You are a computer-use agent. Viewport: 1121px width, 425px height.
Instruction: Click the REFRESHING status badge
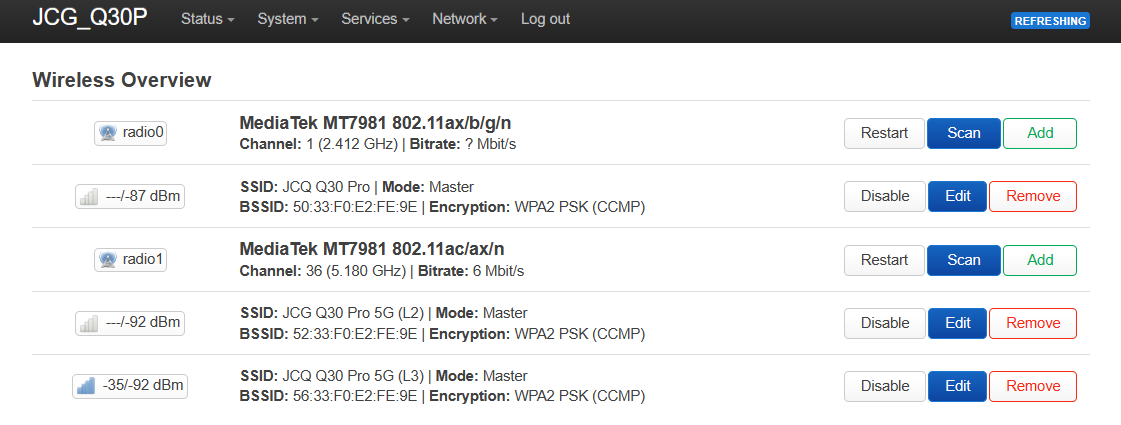point(1050,21)
